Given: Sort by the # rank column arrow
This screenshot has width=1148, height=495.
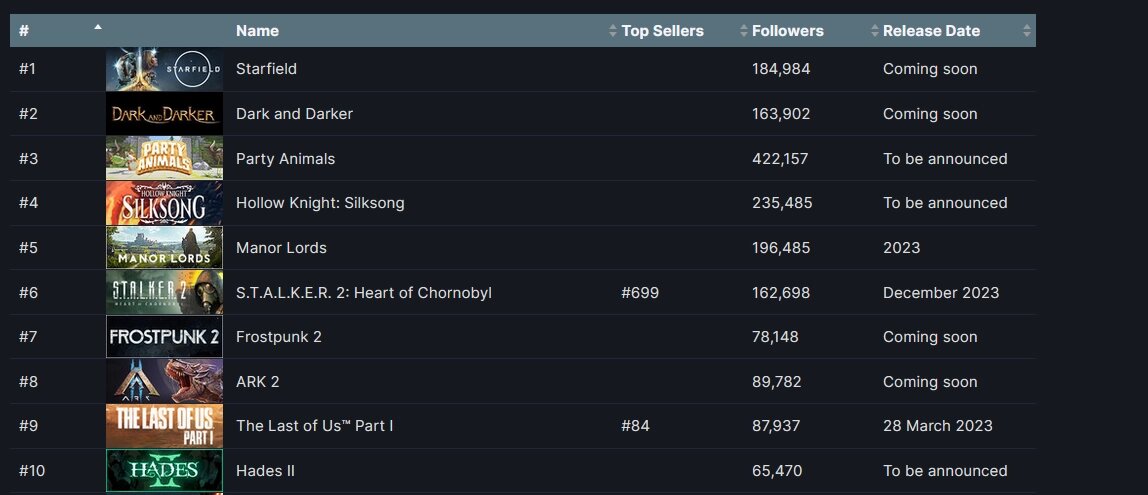Looking at the screenshot, I should pos(97,27).
